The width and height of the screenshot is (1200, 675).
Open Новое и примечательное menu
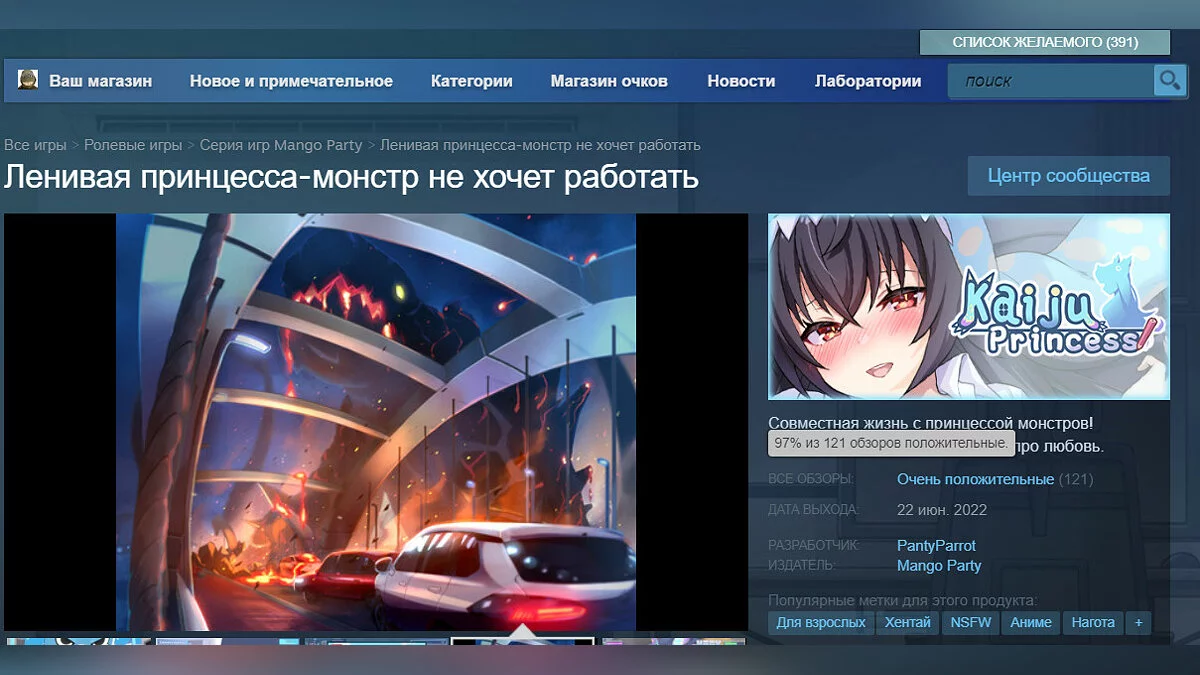[x=291, y=81]
